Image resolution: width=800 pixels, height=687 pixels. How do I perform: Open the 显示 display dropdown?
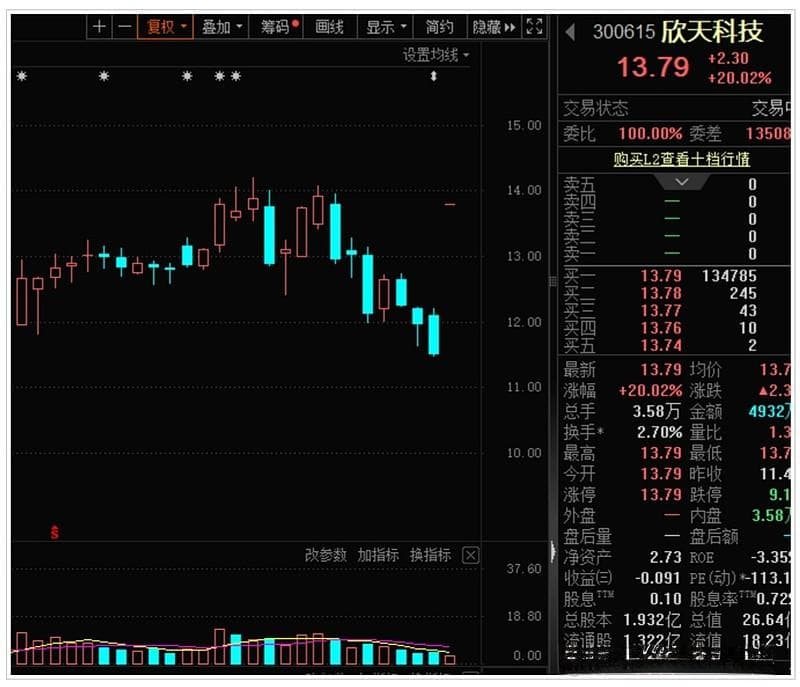click(x=385, y=27)
